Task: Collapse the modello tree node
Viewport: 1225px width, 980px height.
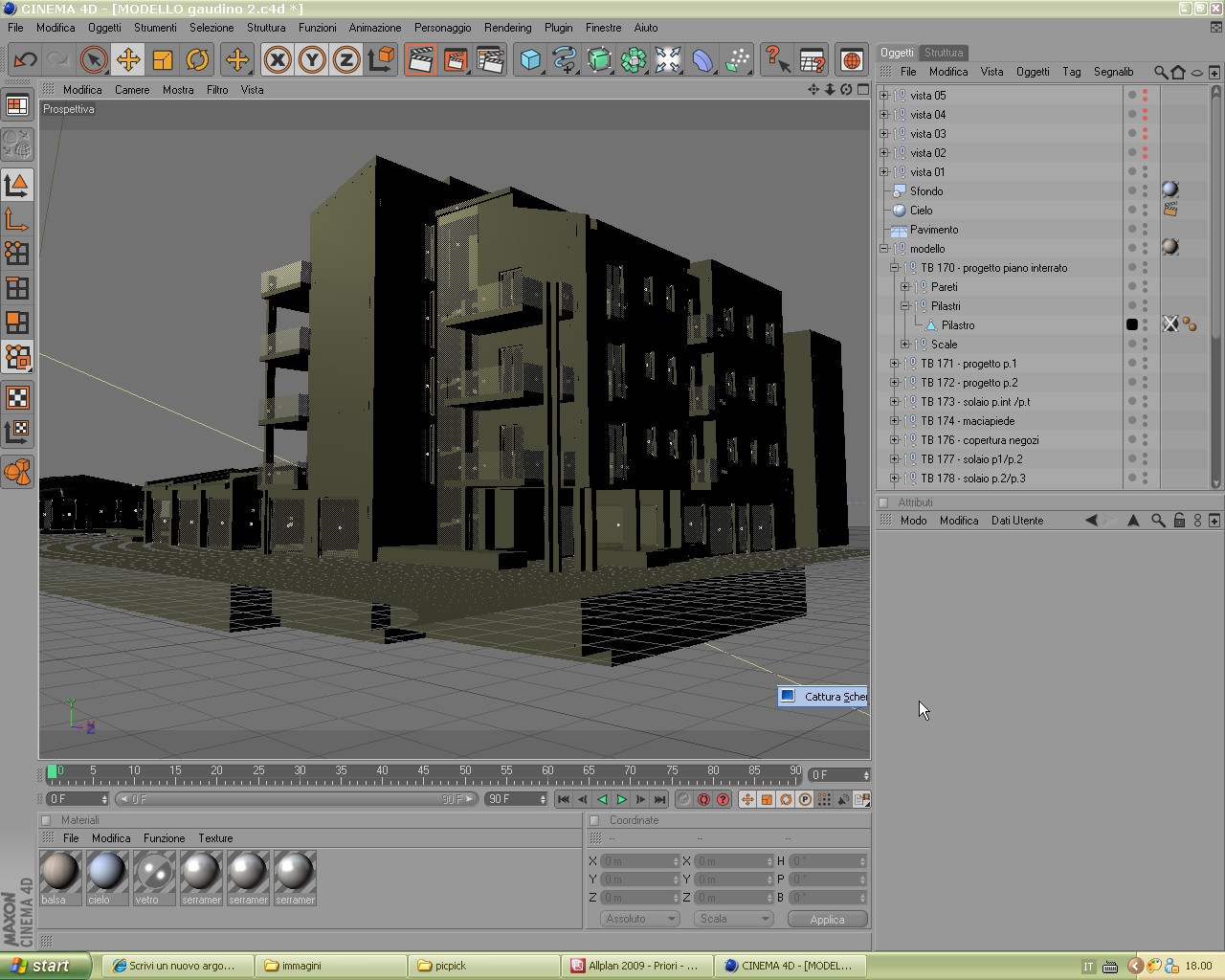Action: click(884, 249)
